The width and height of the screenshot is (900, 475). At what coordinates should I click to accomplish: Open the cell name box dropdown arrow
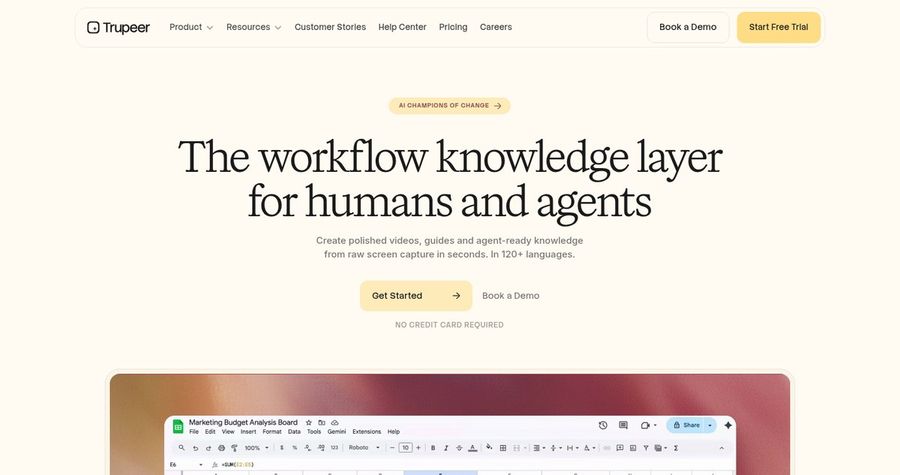point(201,465)
